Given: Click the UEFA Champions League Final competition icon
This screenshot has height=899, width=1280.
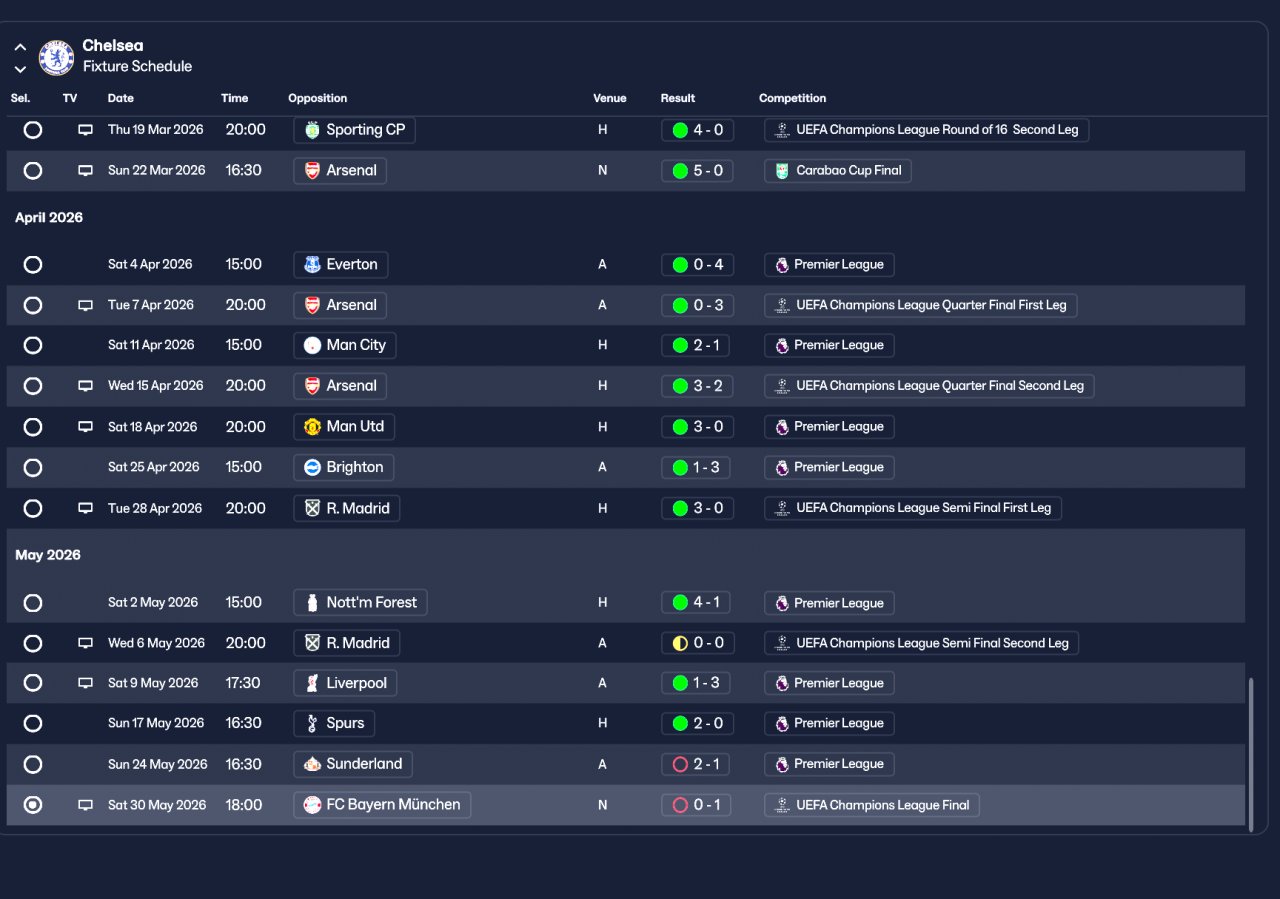Looking at the screenshot, I should click(x=782, y=805).
